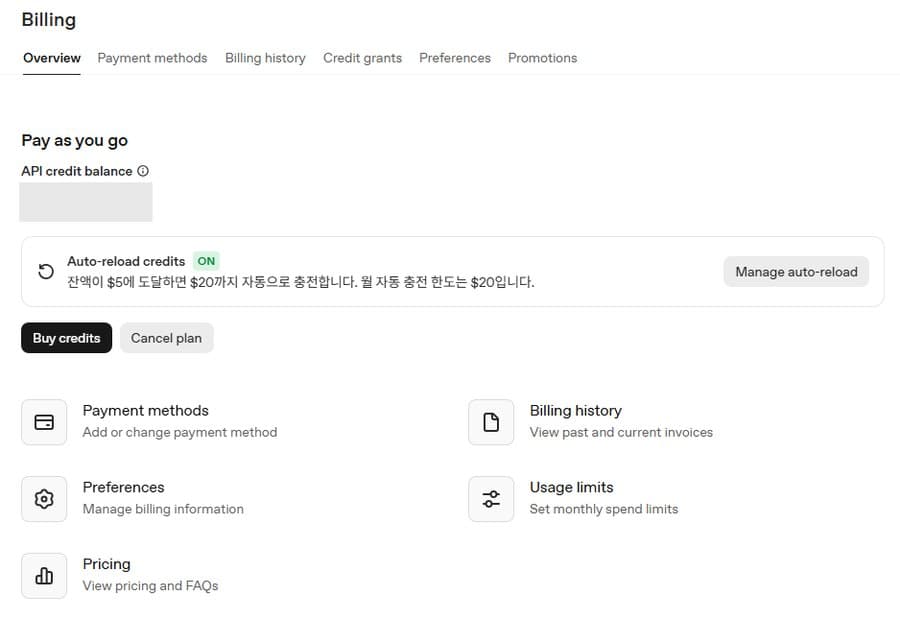The height and width of the screenshot is (619, 900).
Task: Click the hidden credit balance placeholder box
Action: [x=86, y=202]
